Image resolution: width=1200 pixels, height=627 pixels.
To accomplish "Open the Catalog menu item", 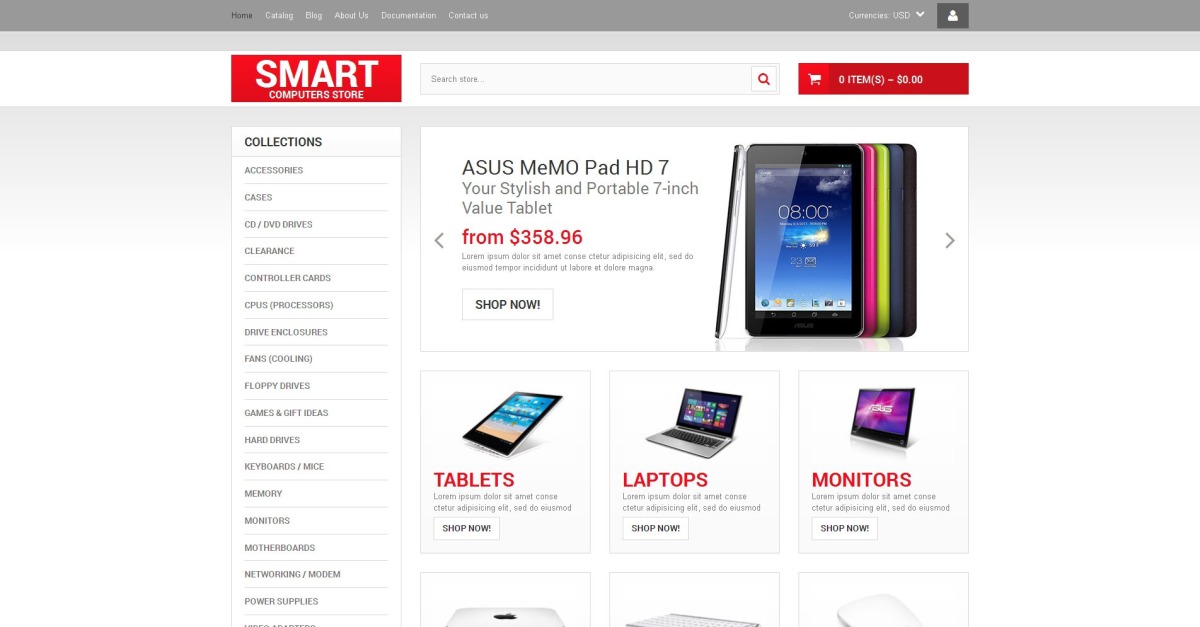I will pyautogui.click(x=279, y=15).
